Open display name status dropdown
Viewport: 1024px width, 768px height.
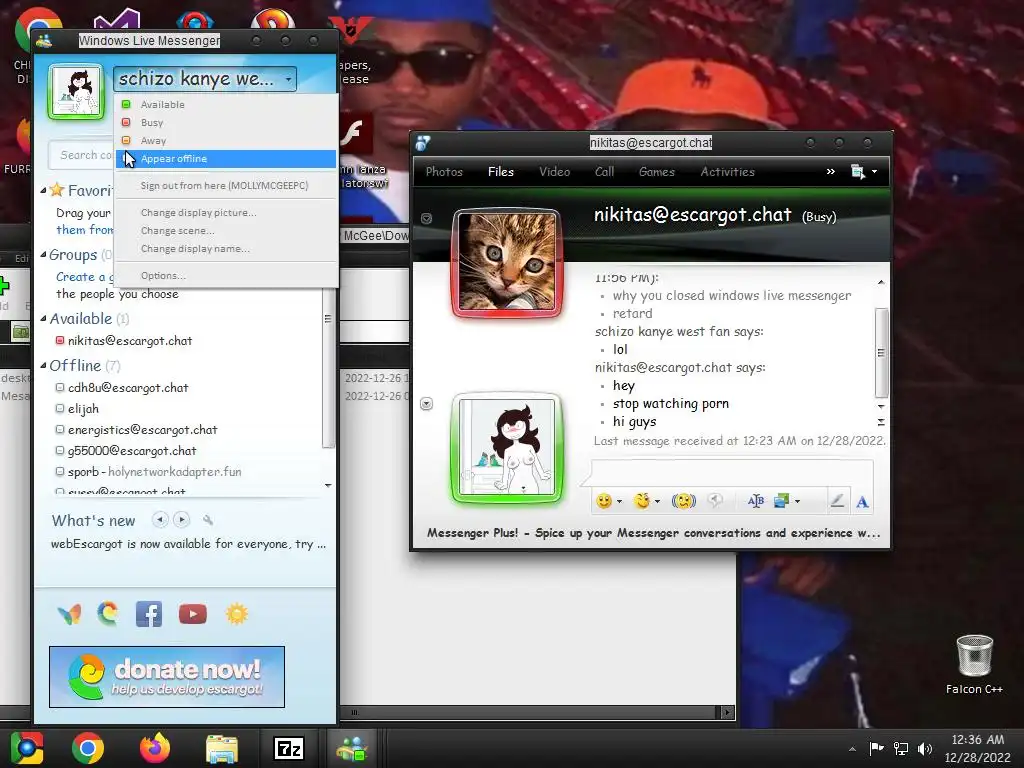[x=205, y=79]
